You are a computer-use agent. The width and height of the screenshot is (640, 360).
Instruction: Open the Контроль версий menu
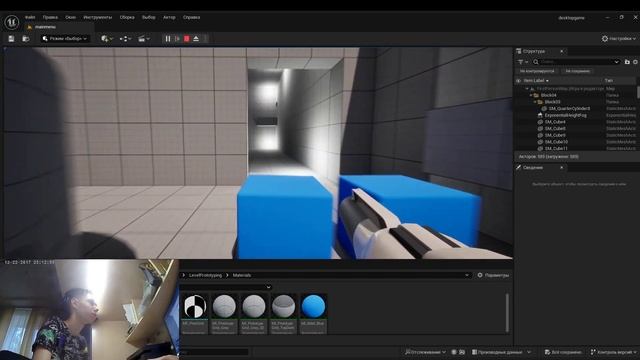click(x=613, y=352)
